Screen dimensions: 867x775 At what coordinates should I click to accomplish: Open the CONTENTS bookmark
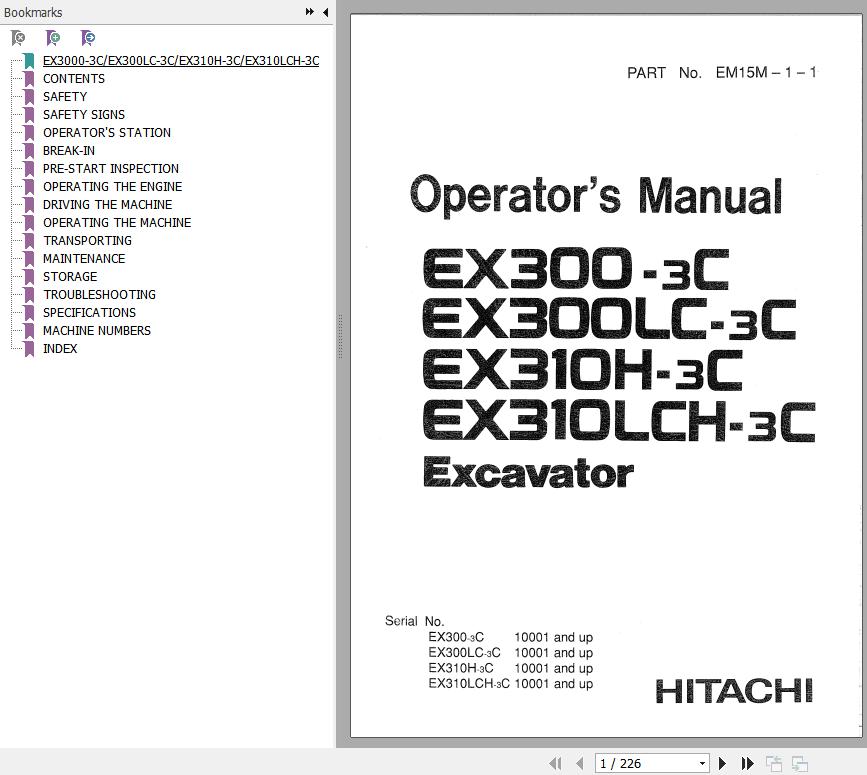pyautogui.click(x=74, y=78)
